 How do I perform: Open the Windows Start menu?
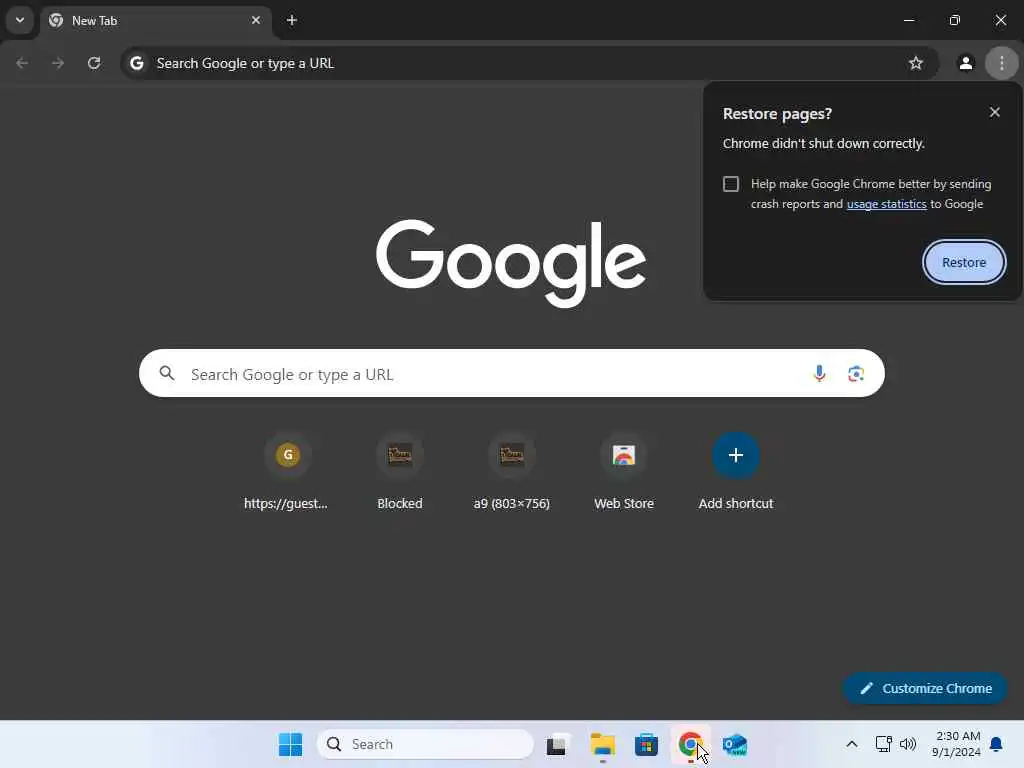(x=290, y=744)
